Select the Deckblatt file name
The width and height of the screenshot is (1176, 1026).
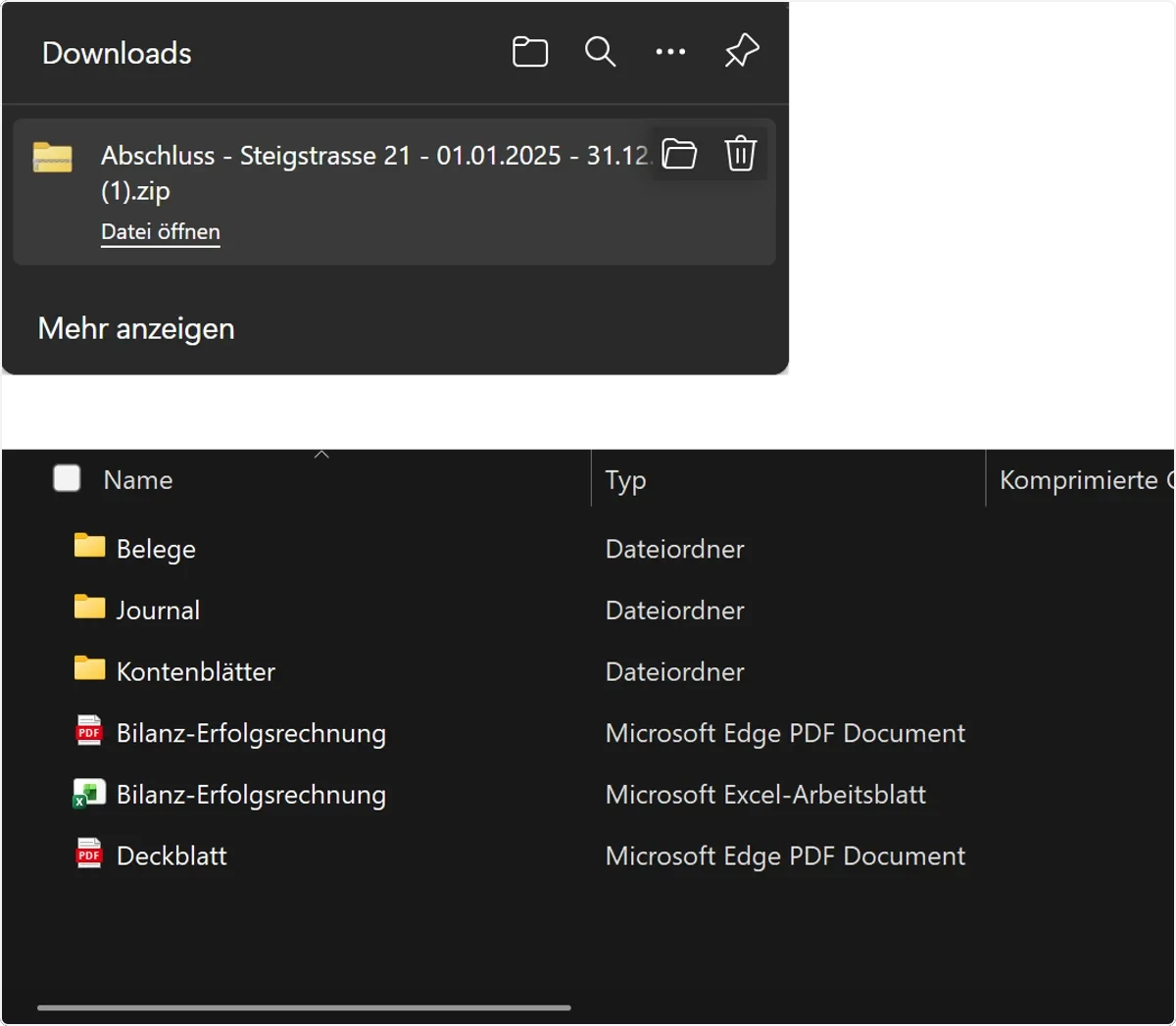(x=171, y=855)
